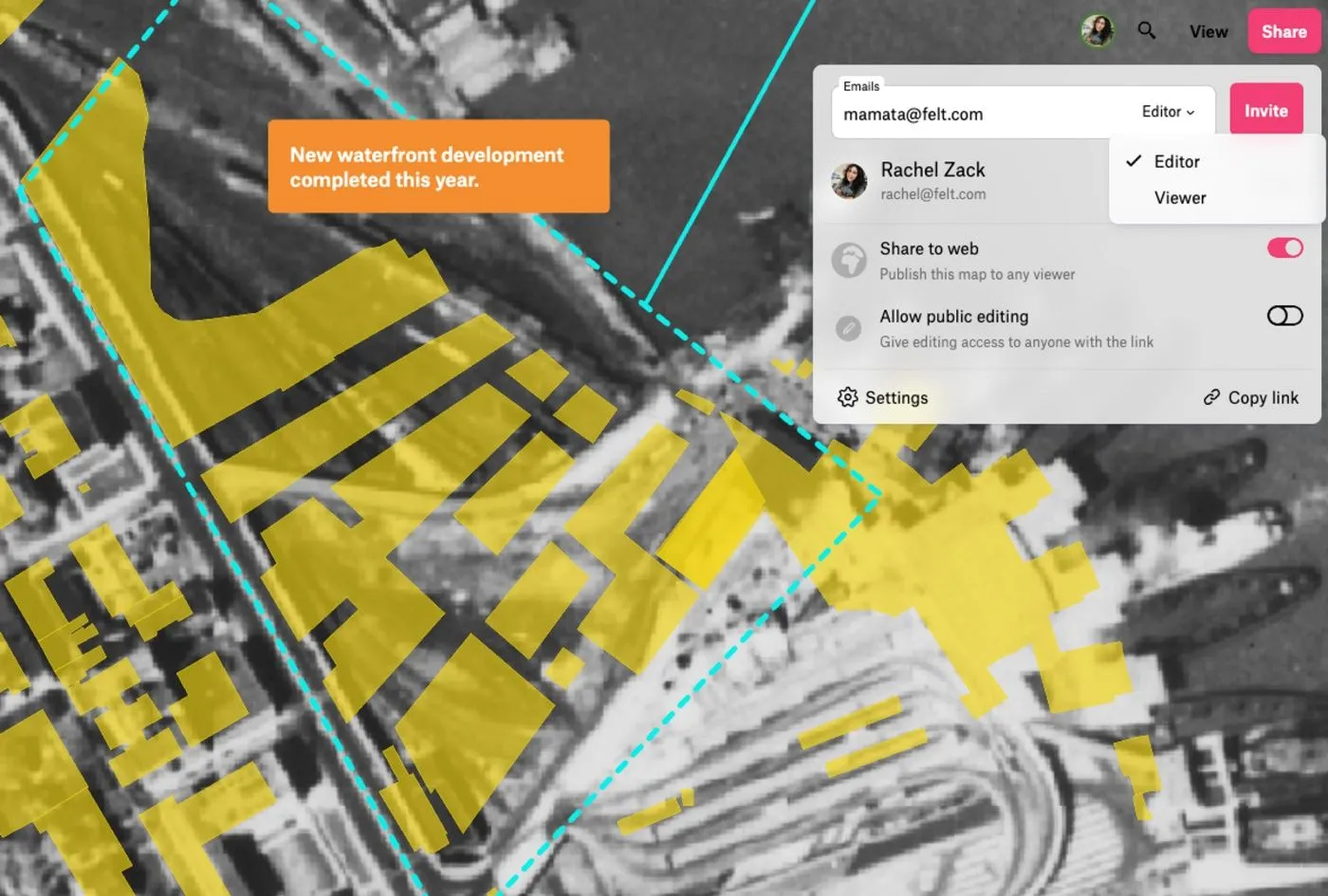
Task: Choose Editor from the role menu
Action: pos(1216,161)
